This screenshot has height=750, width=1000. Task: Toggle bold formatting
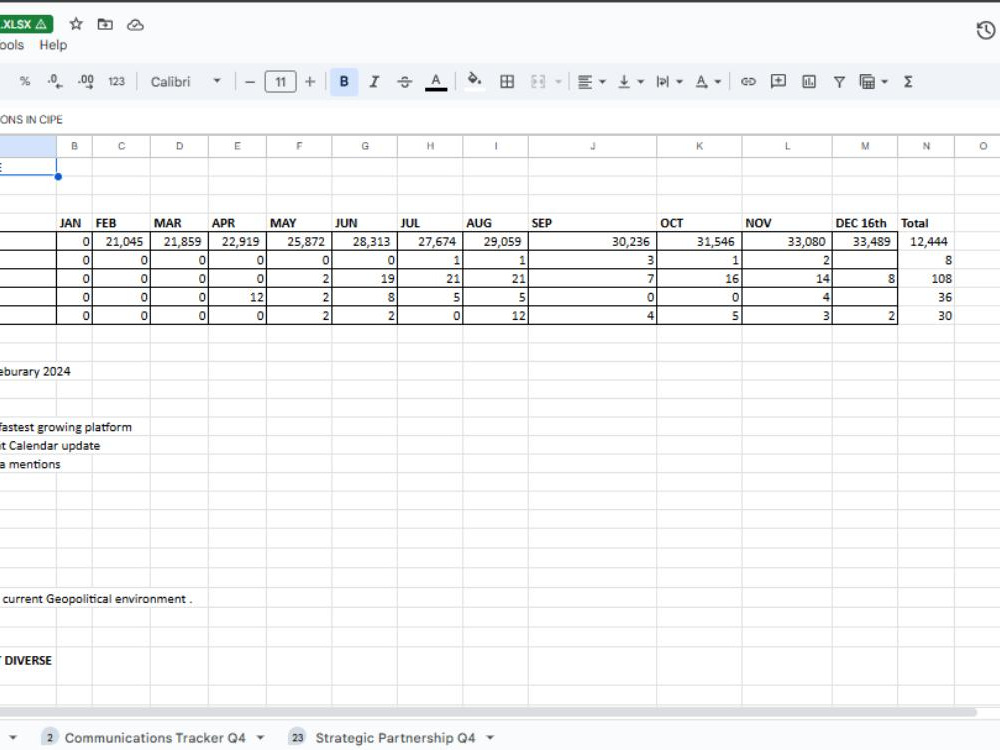(x=344, y=82)
